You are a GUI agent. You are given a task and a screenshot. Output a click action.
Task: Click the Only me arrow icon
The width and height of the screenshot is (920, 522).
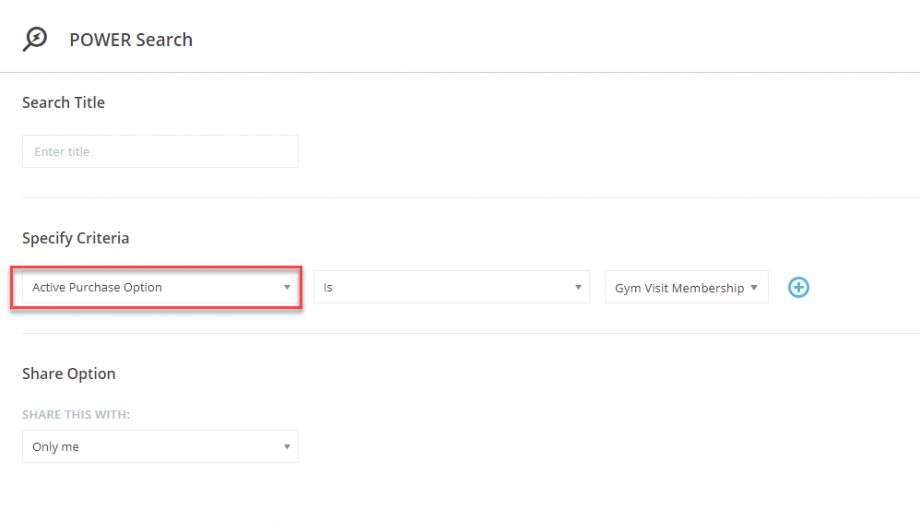tap(287, 447)
